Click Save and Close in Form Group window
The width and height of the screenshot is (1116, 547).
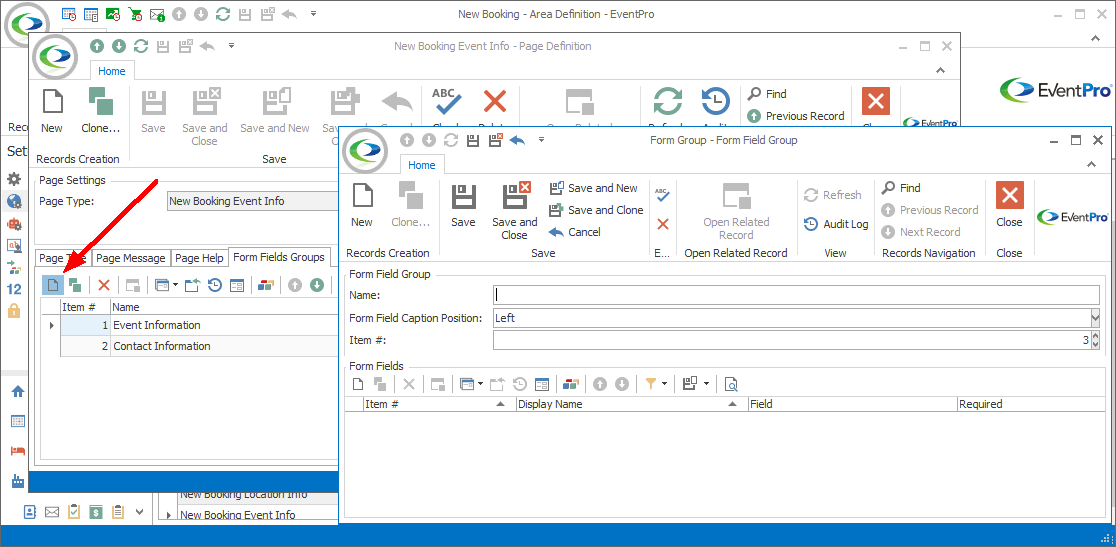pos(514,212)
